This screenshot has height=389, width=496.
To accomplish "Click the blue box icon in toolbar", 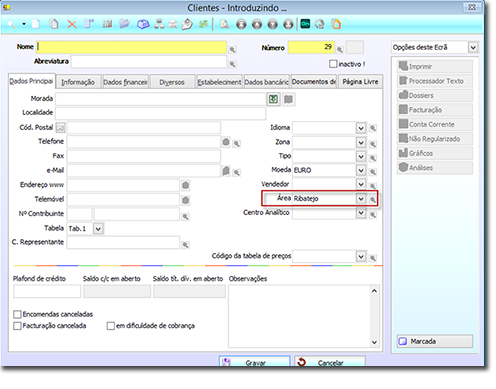I will click(143, 24).
